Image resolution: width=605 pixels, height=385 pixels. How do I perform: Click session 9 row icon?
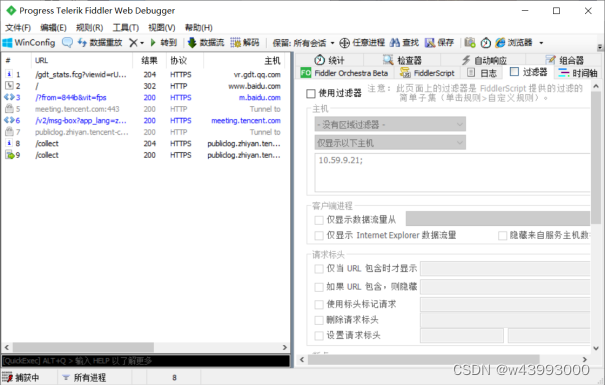tap(9, 155)
